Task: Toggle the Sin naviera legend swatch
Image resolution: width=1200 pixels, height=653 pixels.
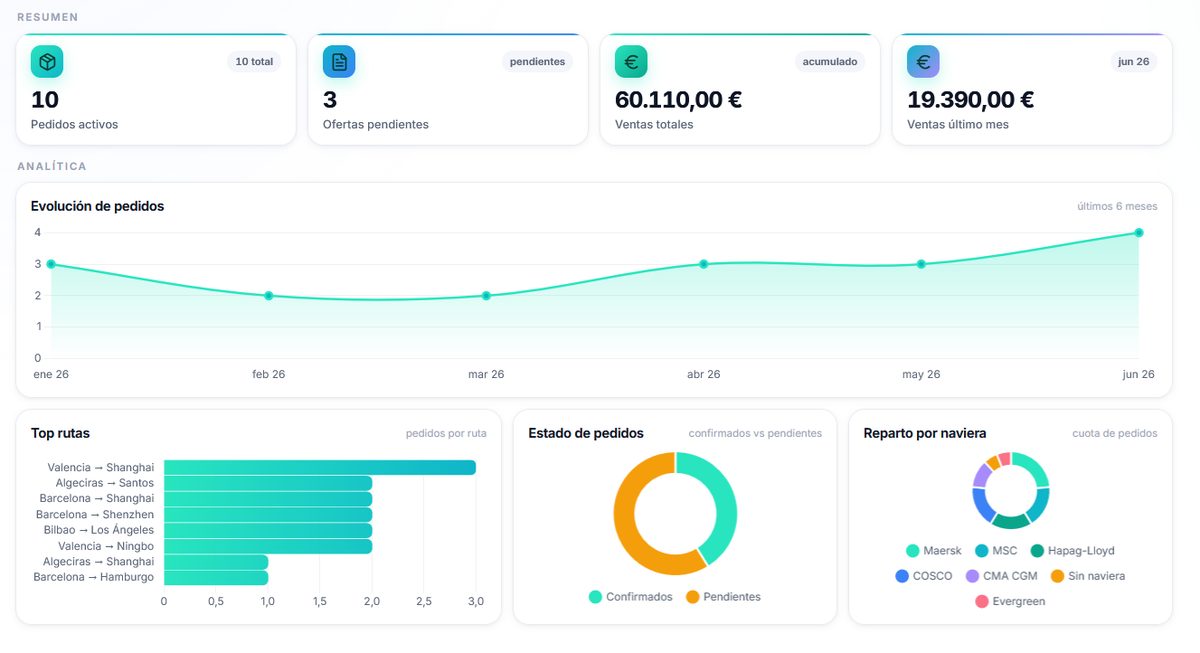Action: point(1057,576)
